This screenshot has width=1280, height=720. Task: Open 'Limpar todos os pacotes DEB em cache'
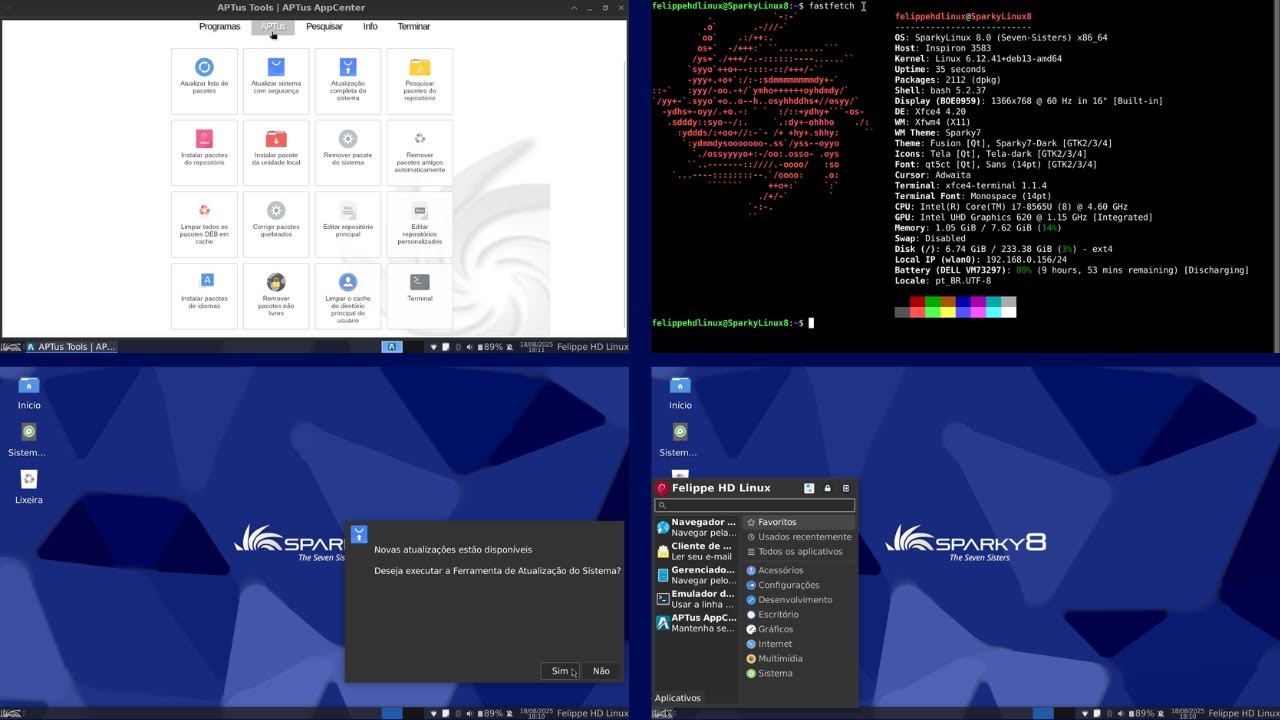[x=204, y=225]
